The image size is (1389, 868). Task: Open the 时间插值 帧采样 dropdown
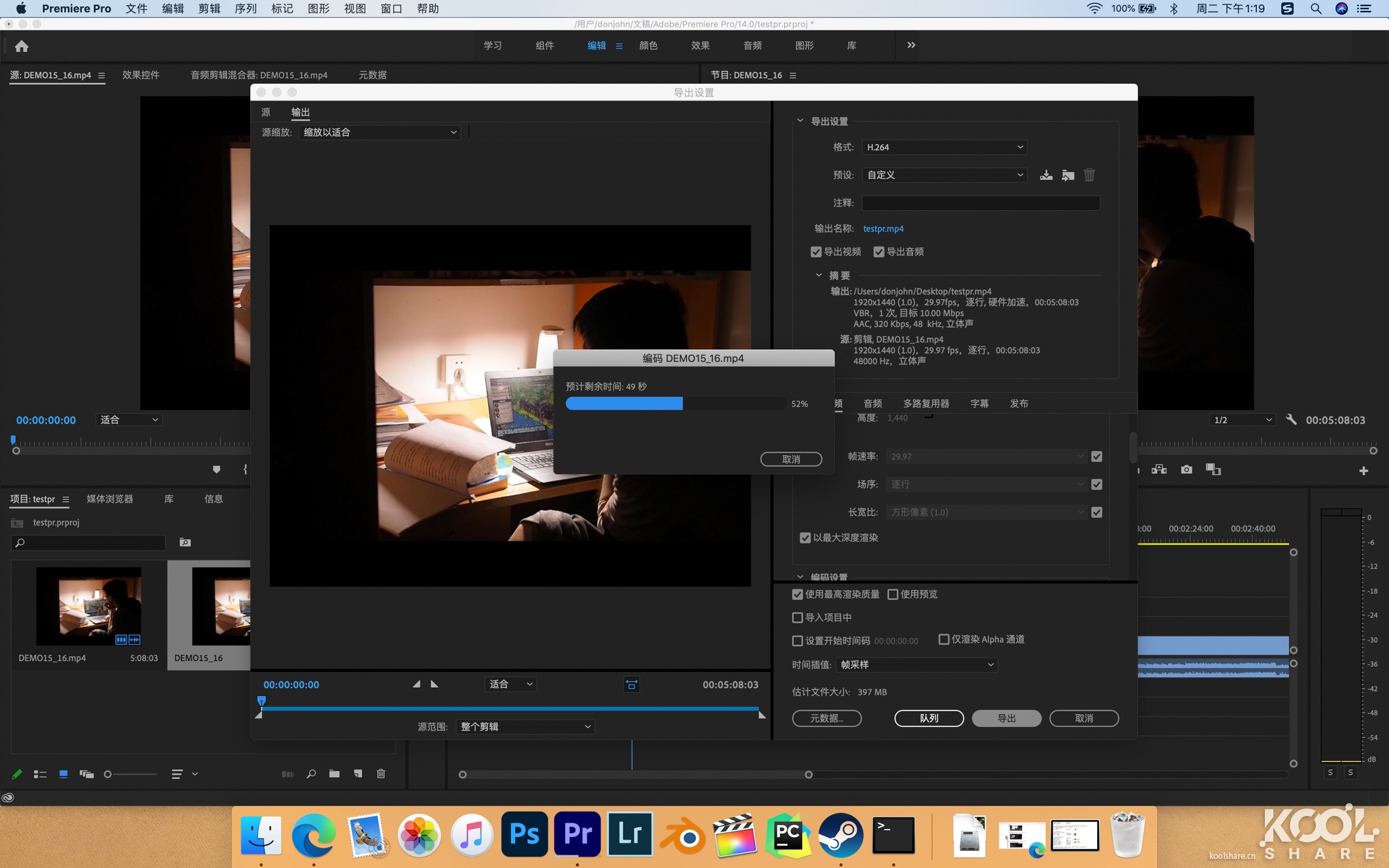(916, 665)
